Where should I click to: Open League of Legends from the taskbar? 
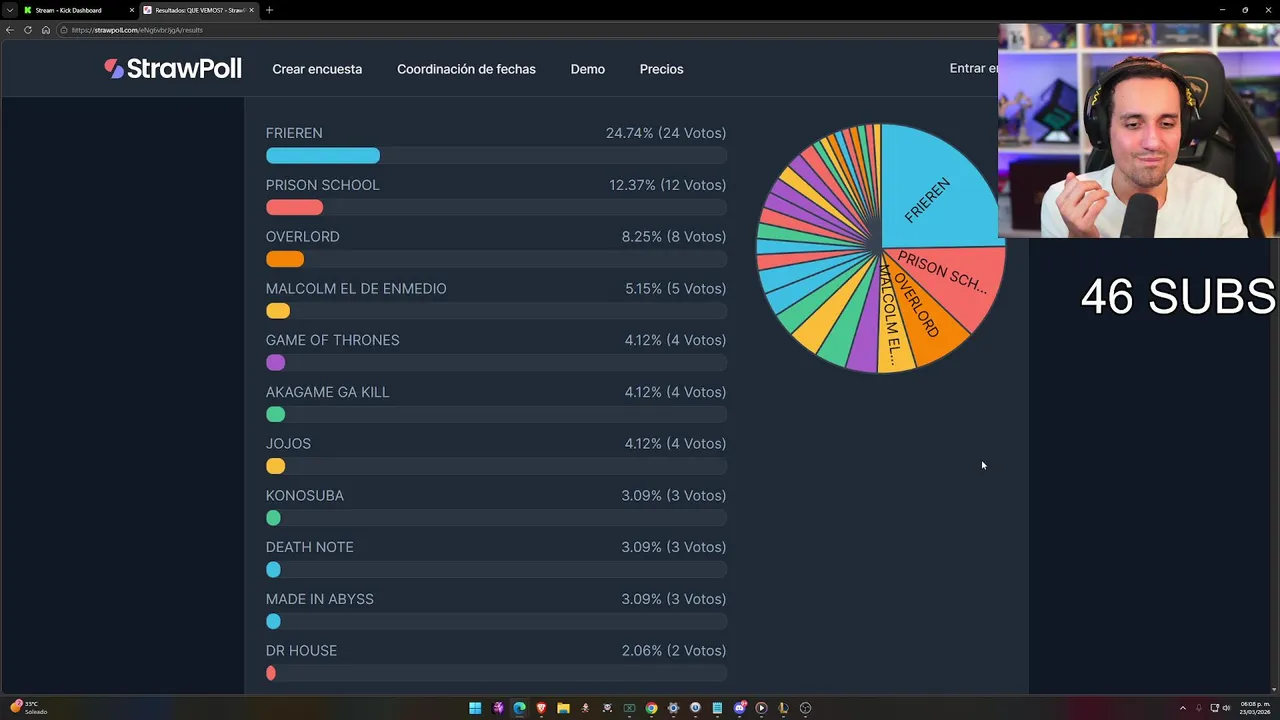point(783,708)
